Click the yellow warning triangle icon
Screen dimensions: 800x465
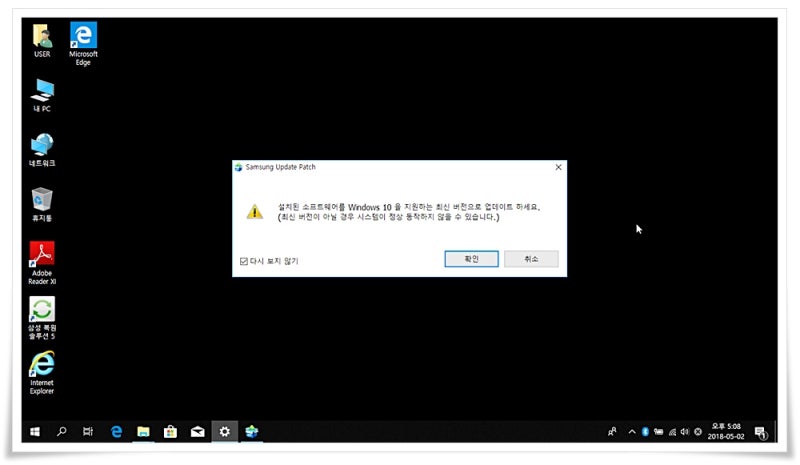[x=255, y=211]
